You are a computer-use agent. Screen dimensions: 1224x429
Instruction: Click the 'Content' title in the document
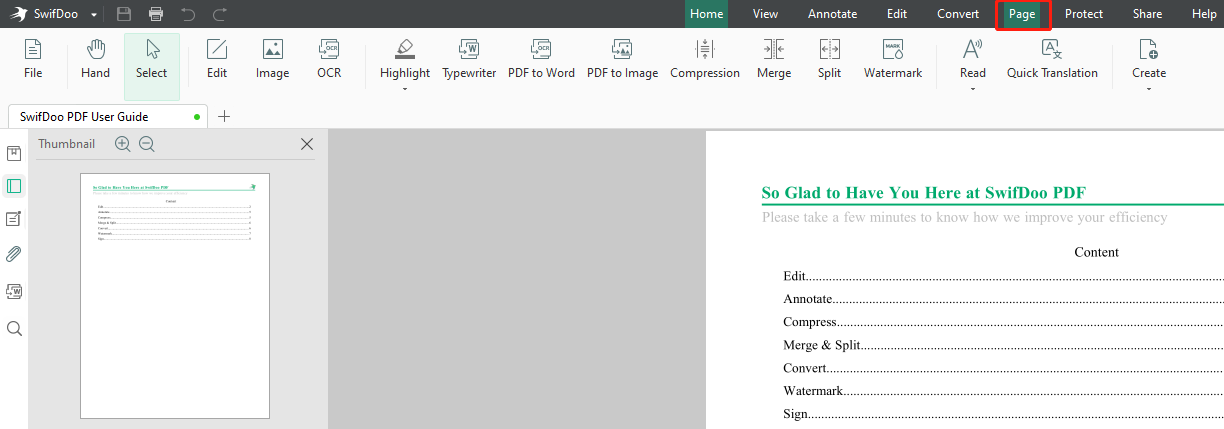tap(1096, 252)
